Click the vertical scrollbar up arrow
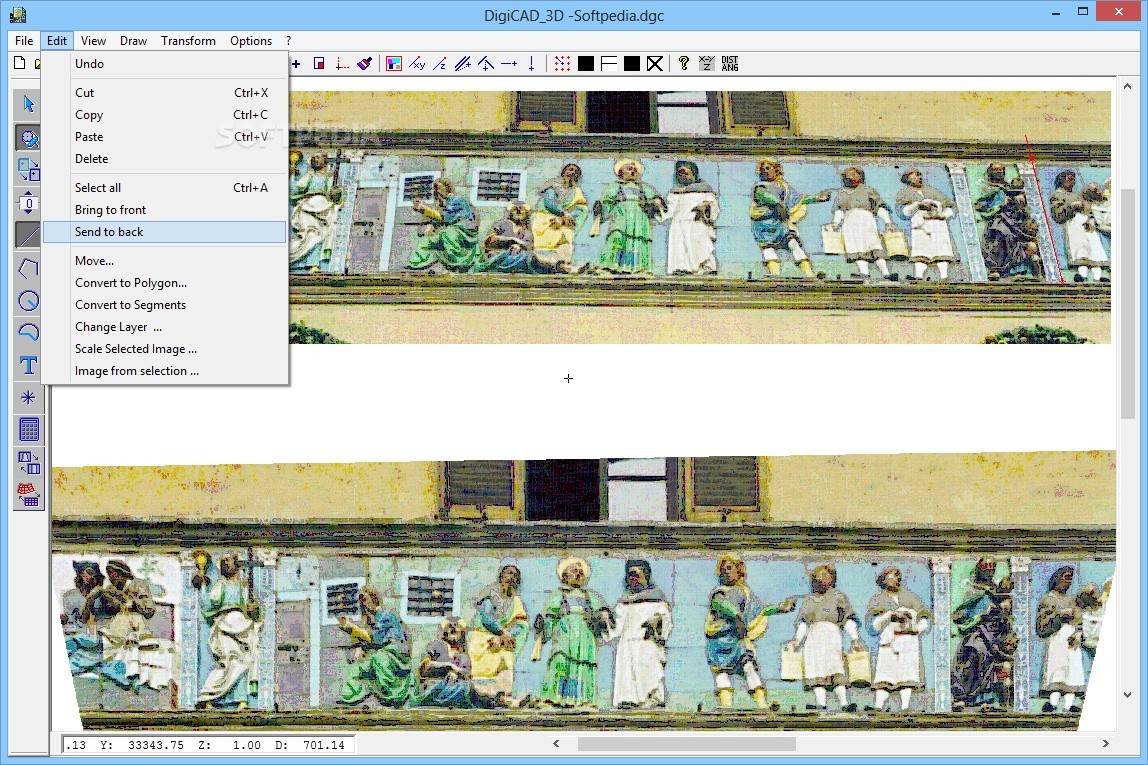The width and height of the screenshot is (1148, 765). (1128, 86)
